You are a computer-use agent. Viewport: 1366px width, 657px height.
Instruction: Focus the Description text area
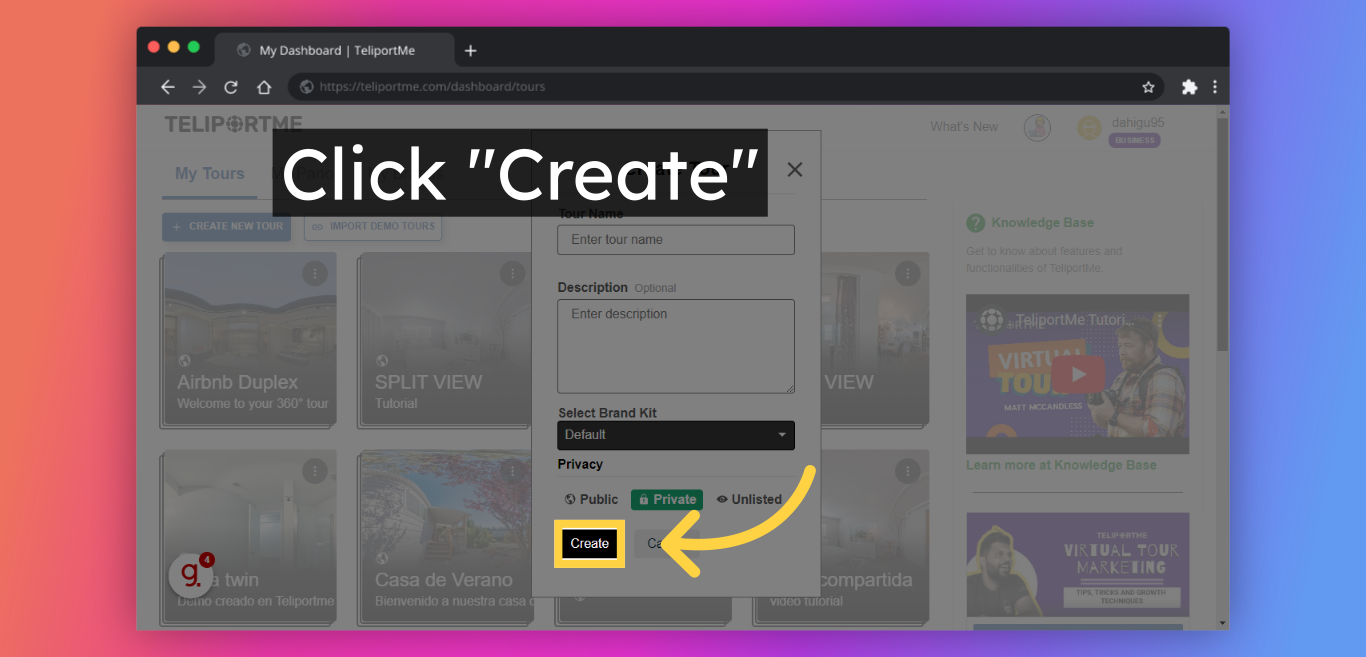[x=676, y=346]
